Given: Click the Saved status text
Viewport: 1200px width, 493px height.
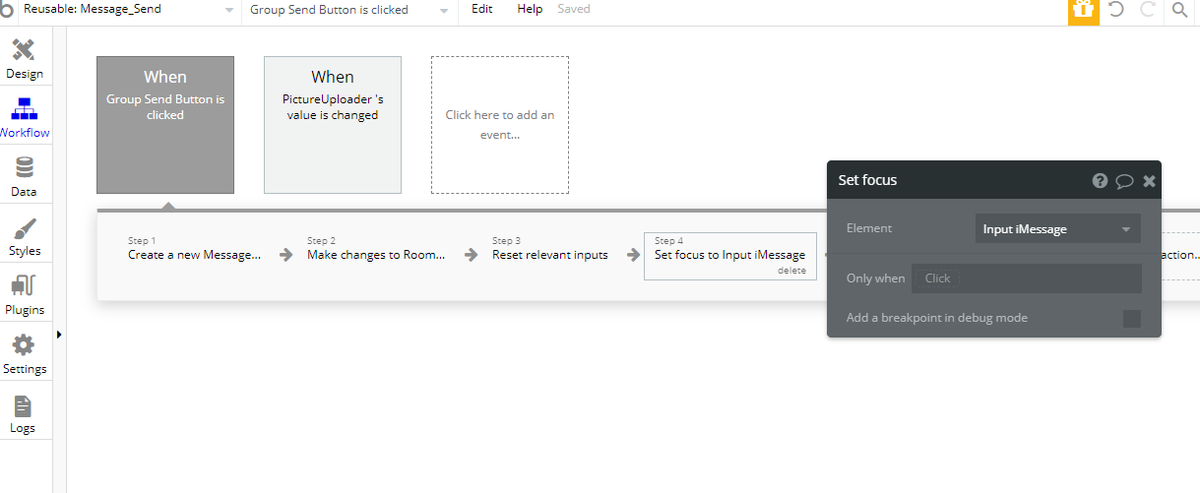Looking at the screenshot, I should (x=574, y=9).
